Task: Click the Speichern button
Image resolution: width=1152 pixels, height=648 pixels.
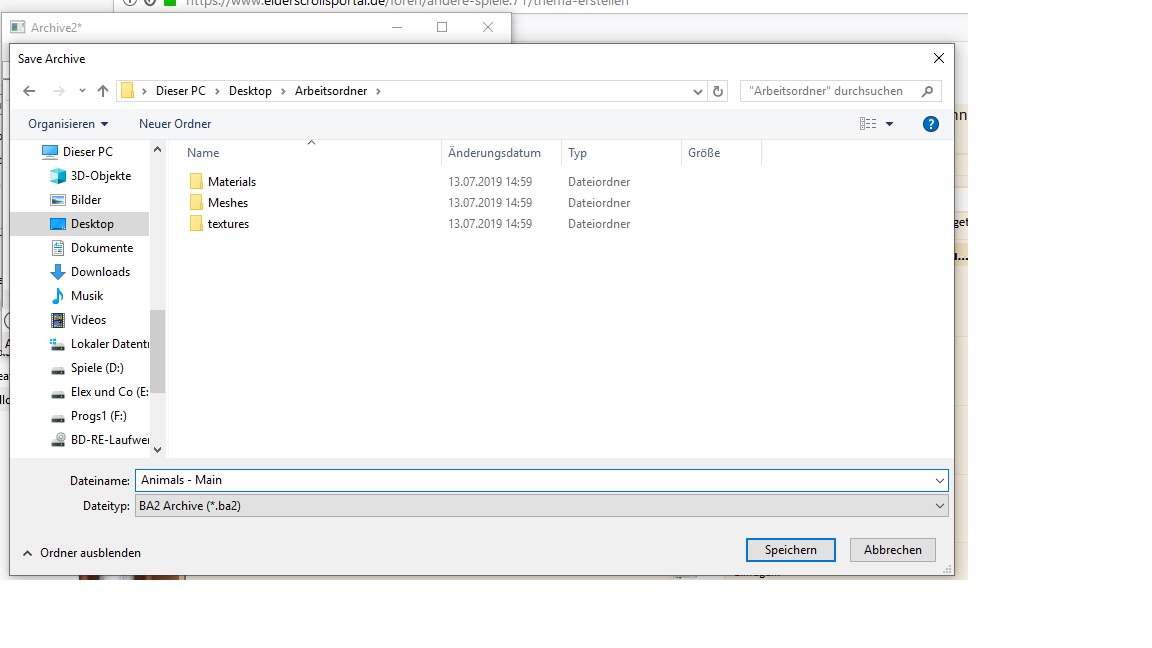Action: click(x=790, y=550)
